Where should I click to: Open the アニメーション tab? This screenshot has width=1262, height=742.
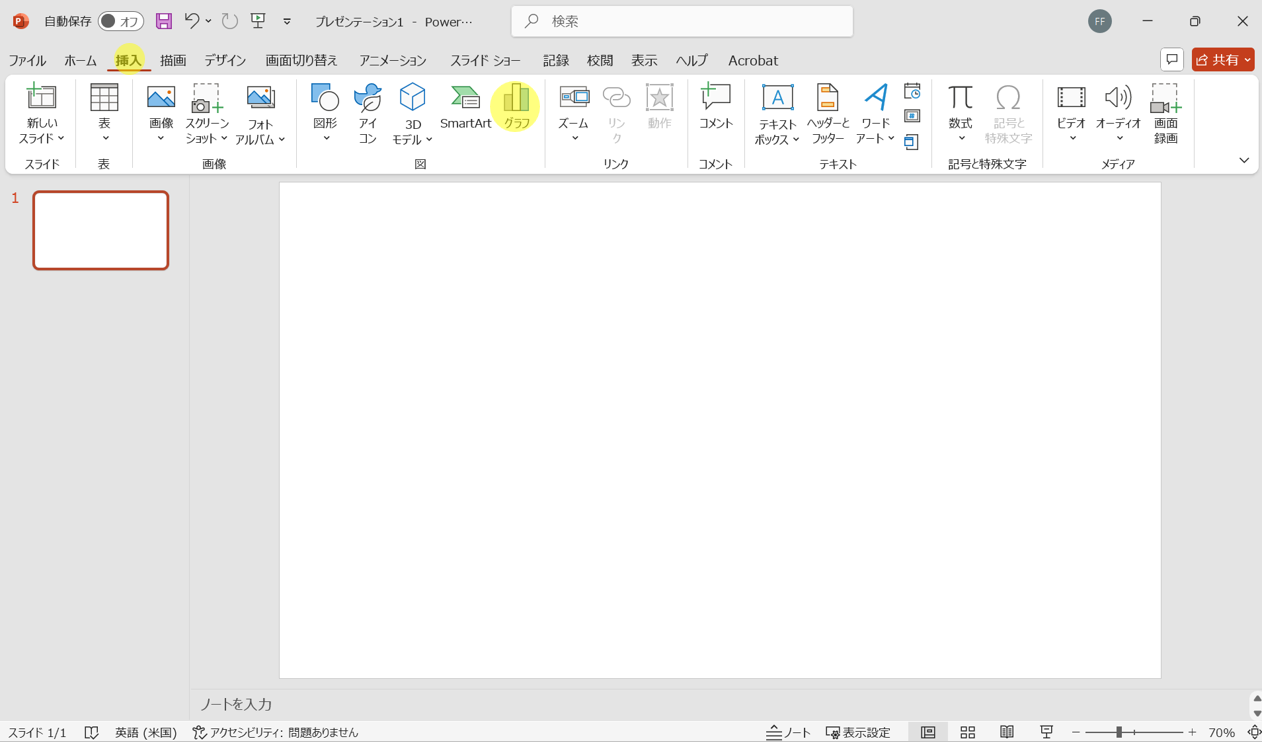point(393,60)
